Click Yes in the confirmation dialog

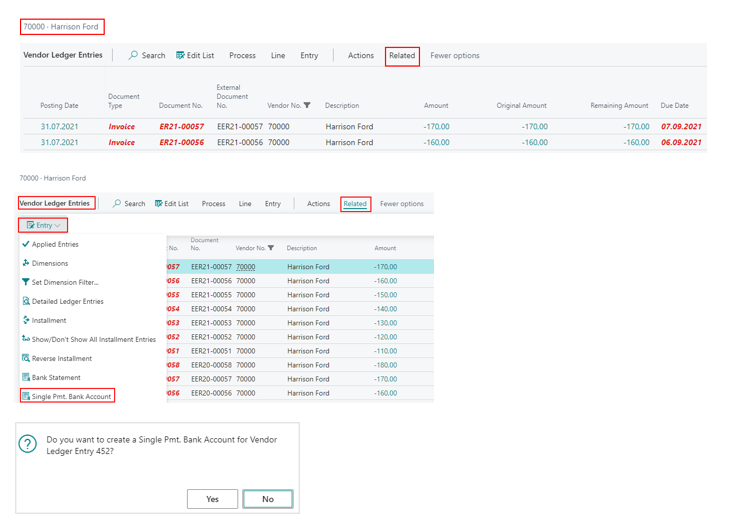tap(212, 499)
